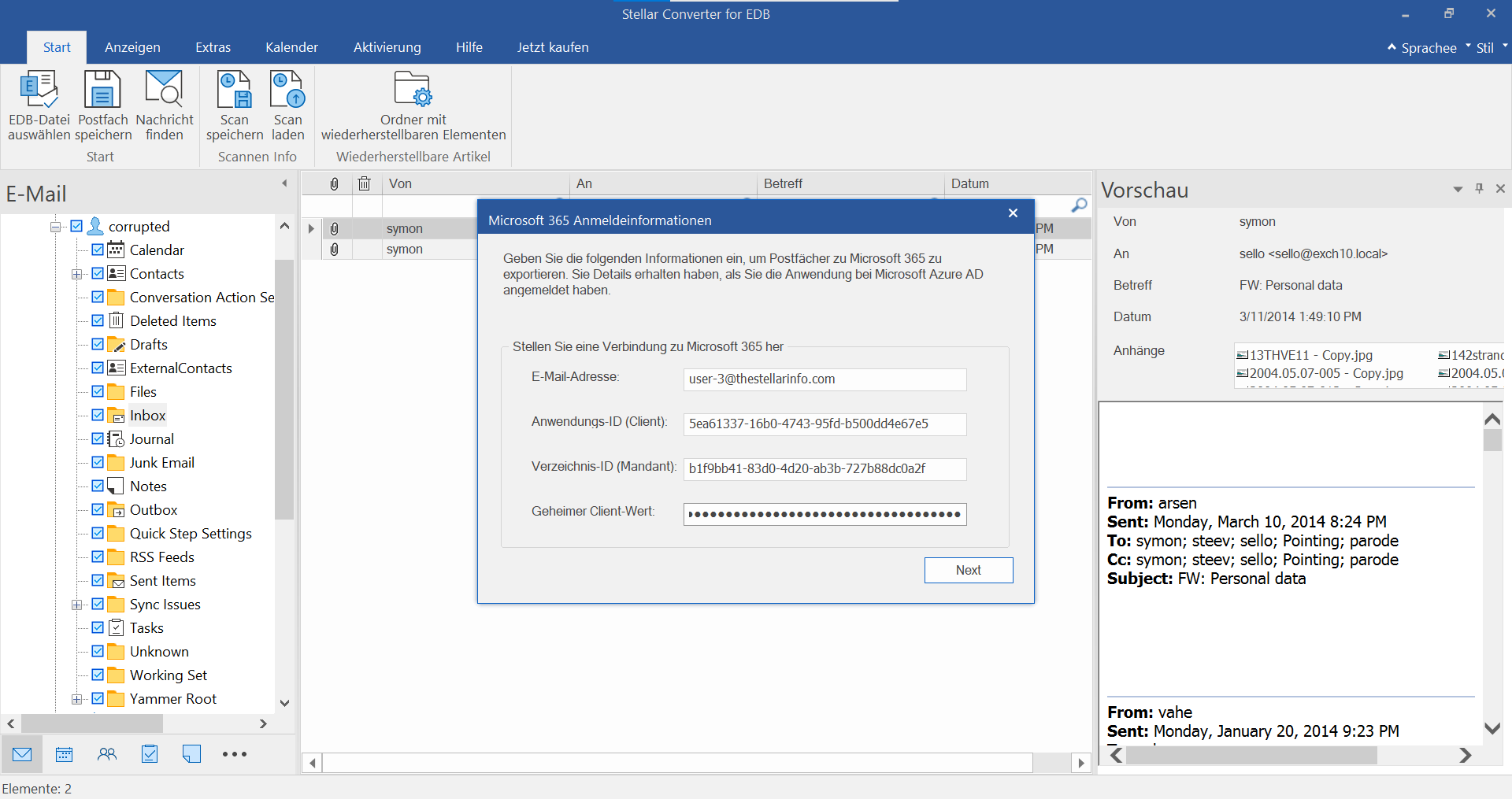Toggle checkbox for corrupted mailbox
This screenshot has width=1512, height=799.
point(76,226)
